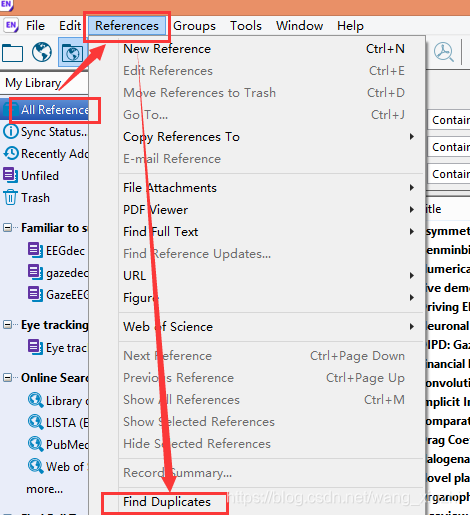Click the Find Full Text PDF icon
The height and width of the screenshot is (516, 470).
tap(444, 52)
